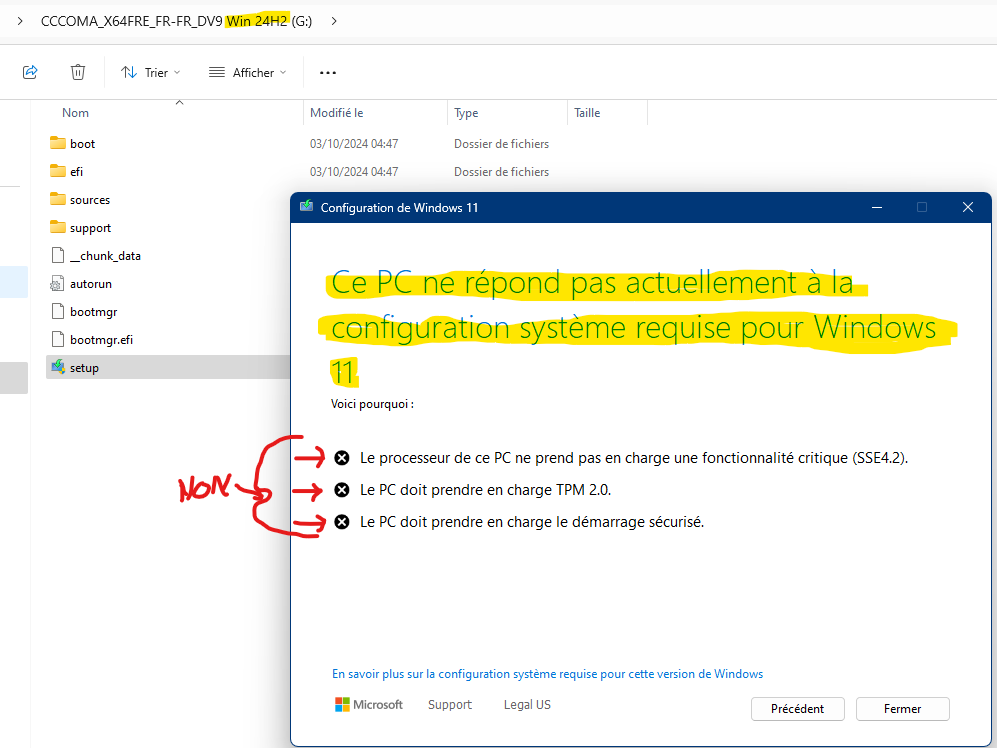Viewport: 997px width, 748px height.
Task: Click error icon beside SSE4.2 processor message
Action: pyautogui.click(x=342, y=458)
